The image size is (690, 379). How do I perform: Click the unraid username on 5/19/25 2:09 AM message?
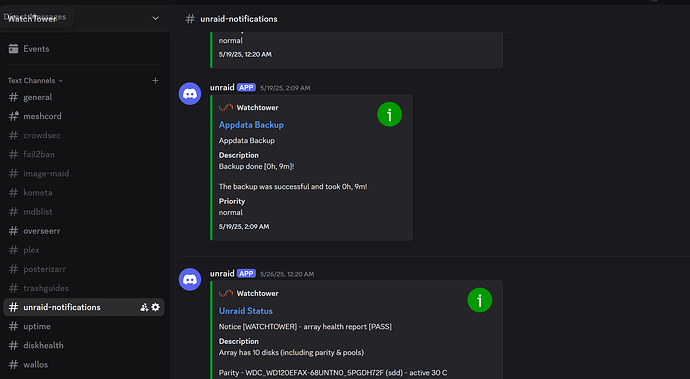222,88
